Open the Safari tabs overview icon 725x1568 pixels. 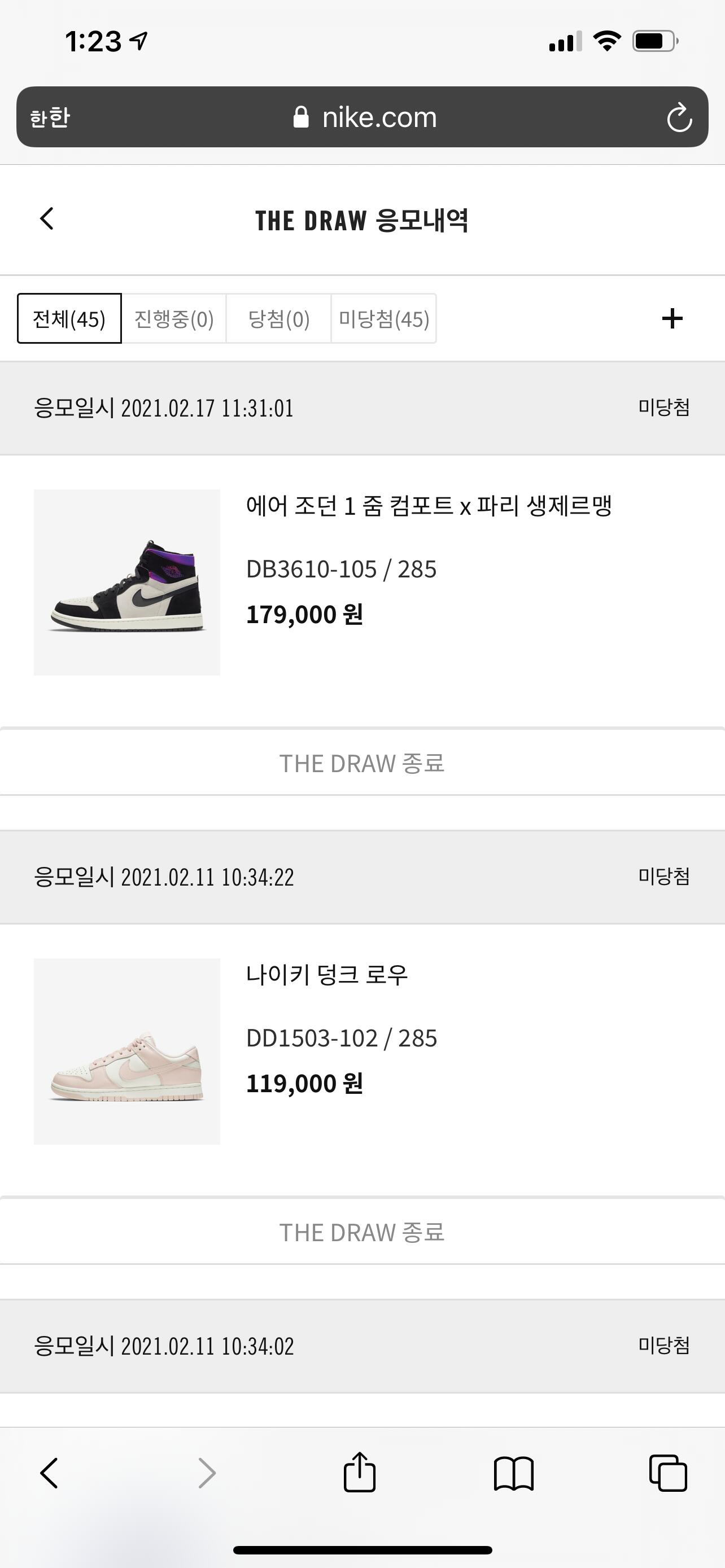(x=668, y=1473)
